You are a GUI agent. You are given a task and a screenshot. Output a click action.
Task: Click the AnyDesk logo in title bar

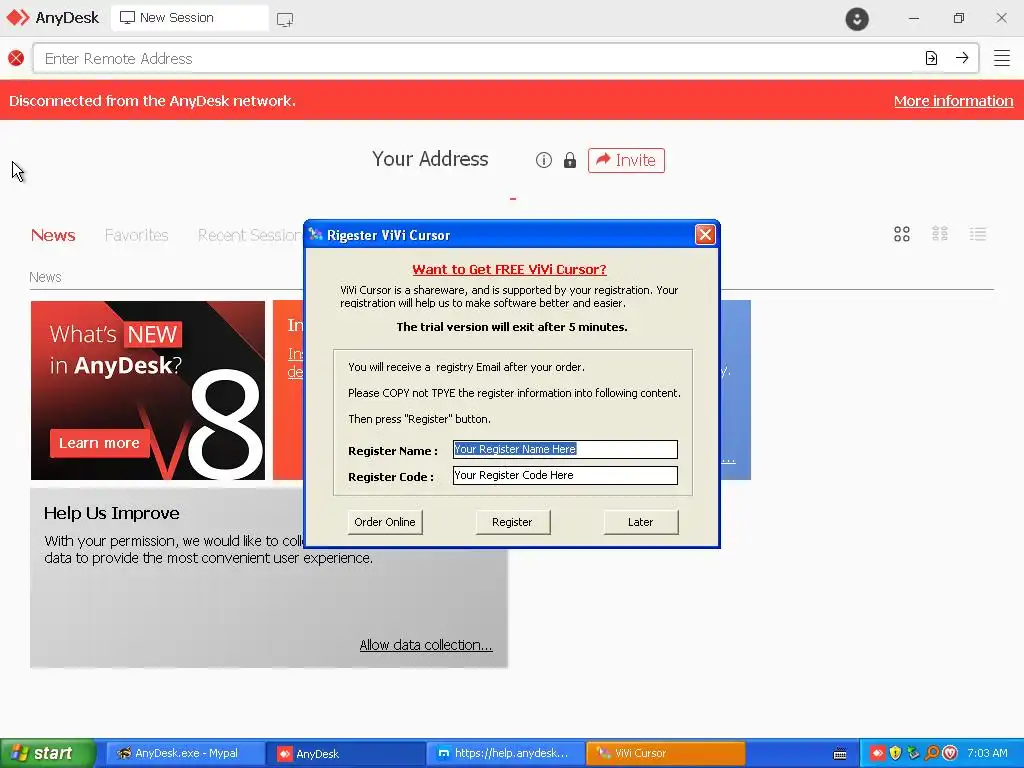(18, 18)
